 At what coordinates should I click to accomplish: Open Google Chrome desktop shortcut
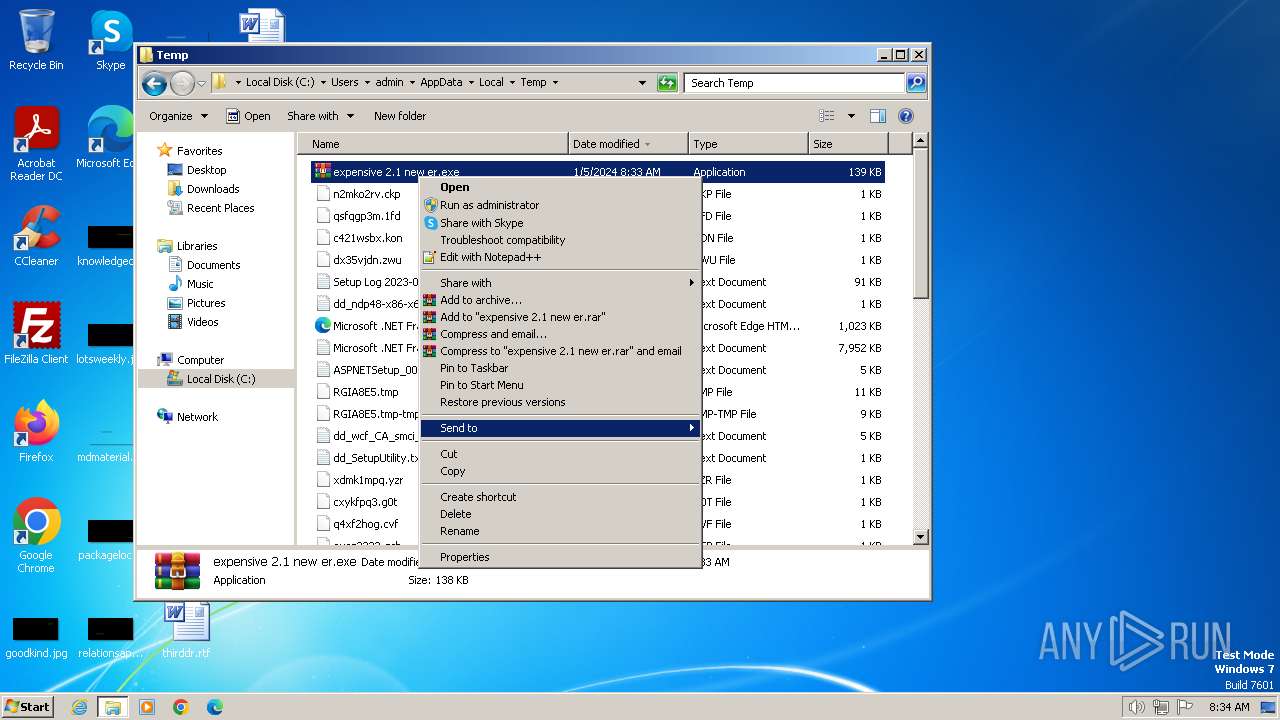[36, 536]
